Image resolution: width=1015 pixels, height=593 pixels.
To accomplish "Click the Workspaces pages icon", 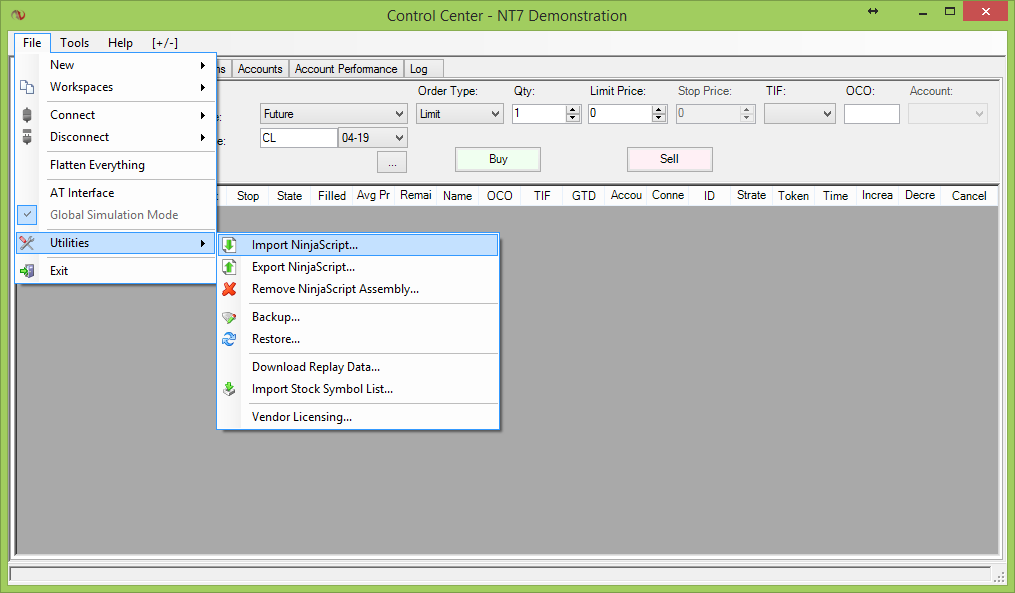I will pos(27,87).
